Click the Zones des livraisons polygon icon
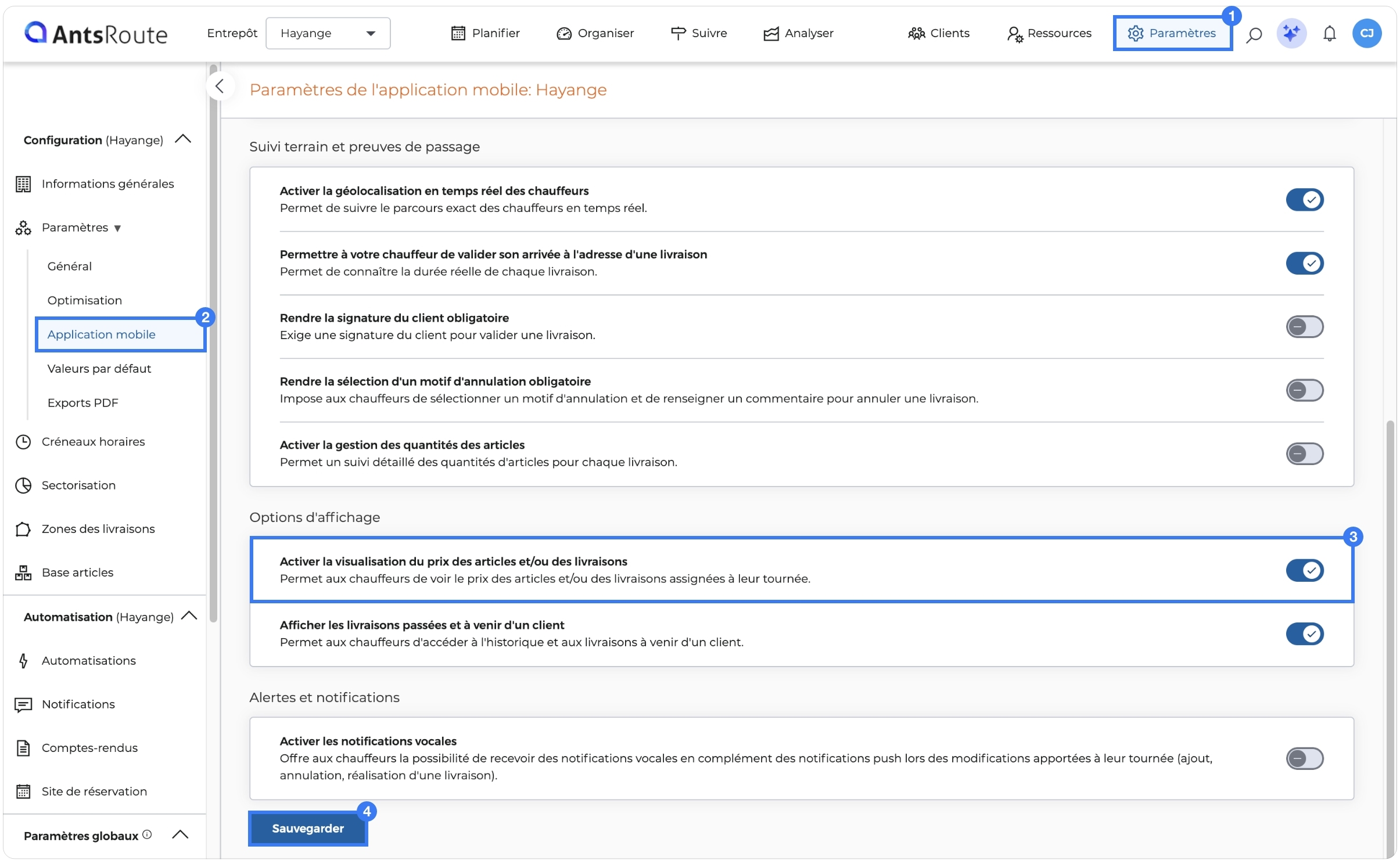This screenshot has height=864, width=1400. [x=23, y=529]
